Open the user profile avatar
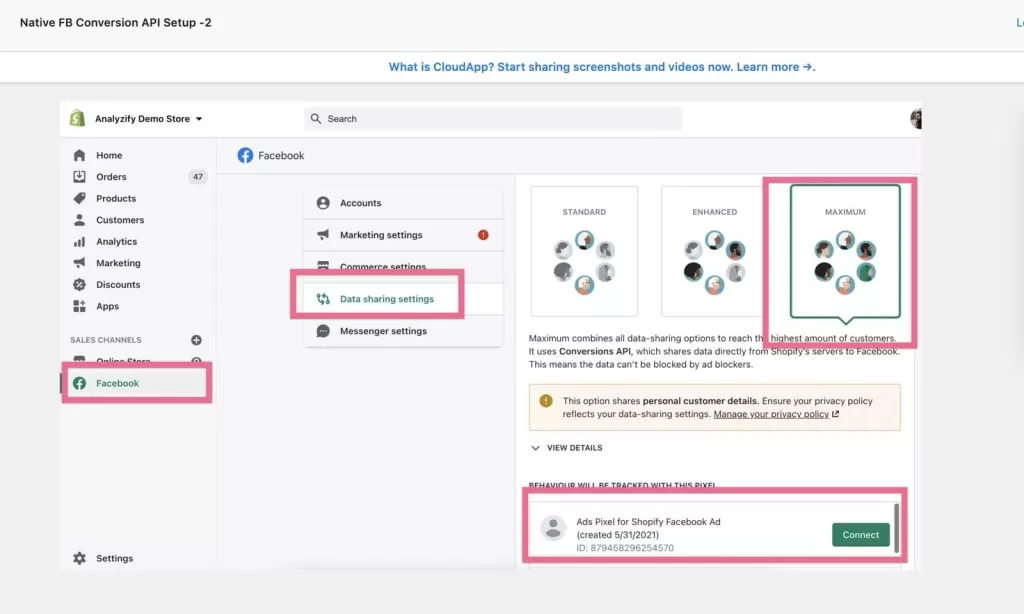This screenshot has width=1024, height=614. 916,119
